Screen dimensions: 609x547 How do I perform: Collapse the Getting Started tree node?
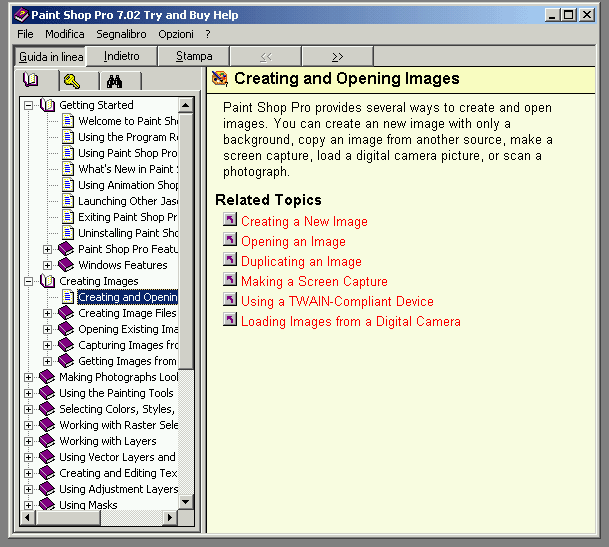click(28, 105)
